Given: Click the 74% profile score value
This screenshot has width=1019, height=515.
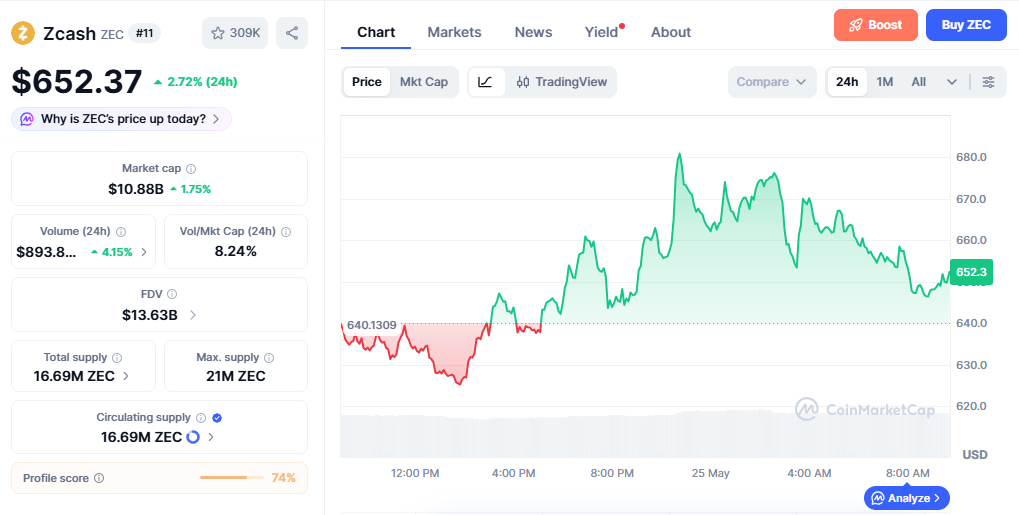Looking at the screenshot, I should (283, 478).
